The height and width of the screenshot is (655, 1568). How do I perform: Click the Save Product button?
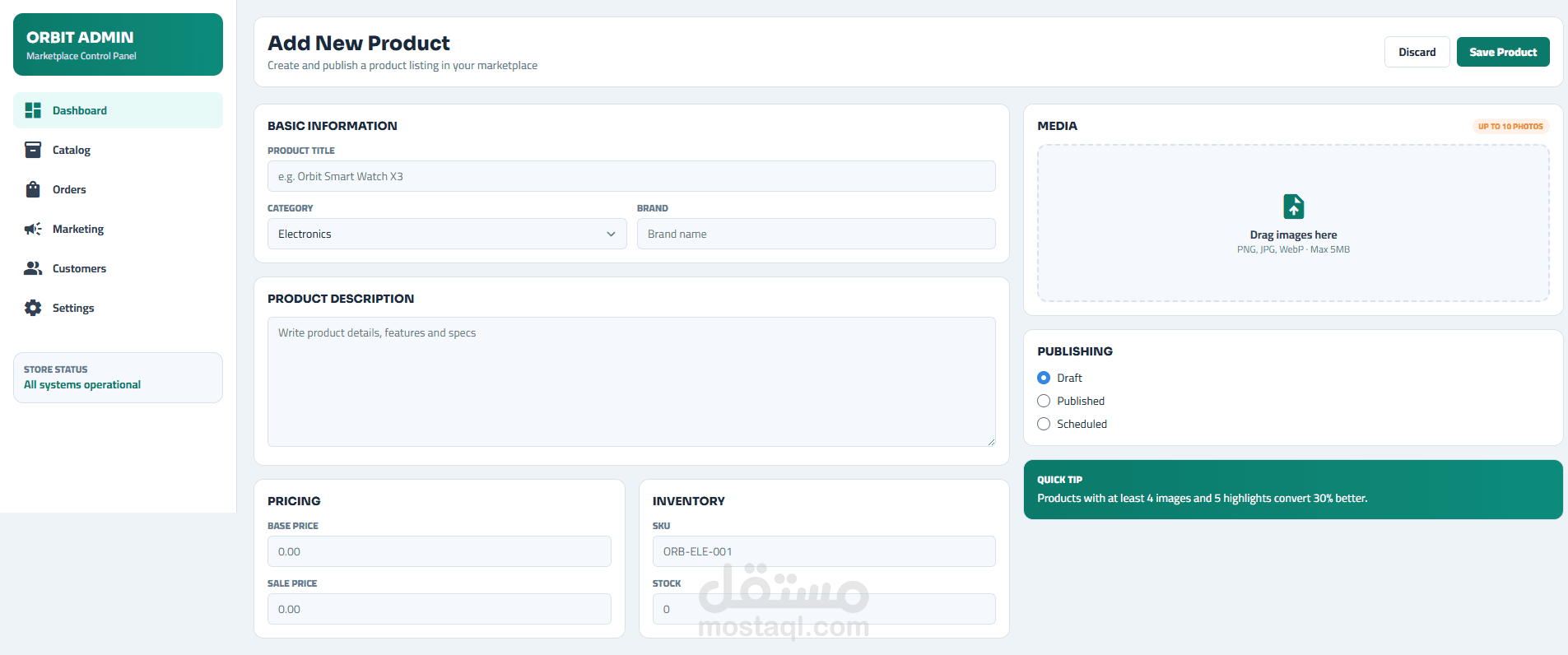pos(1503,52)
